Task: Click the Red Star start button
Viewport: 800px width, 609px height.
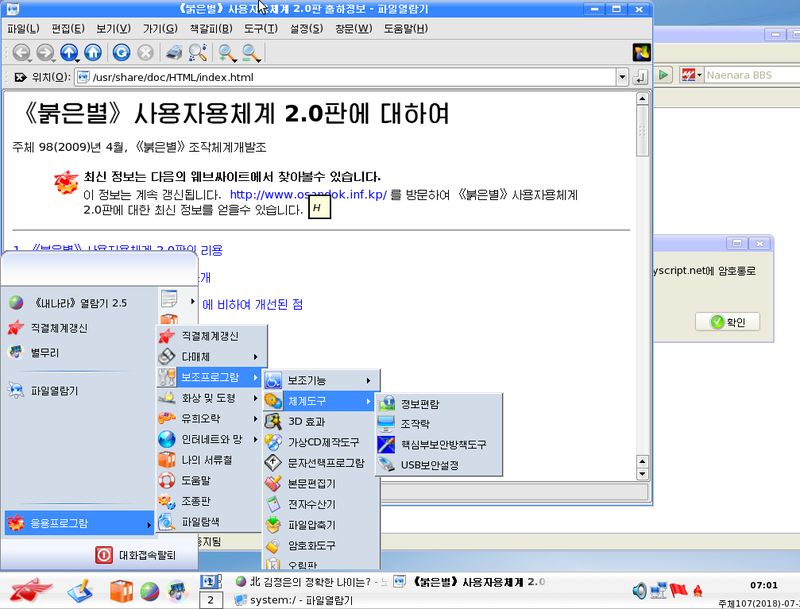Action: [31, 590]
